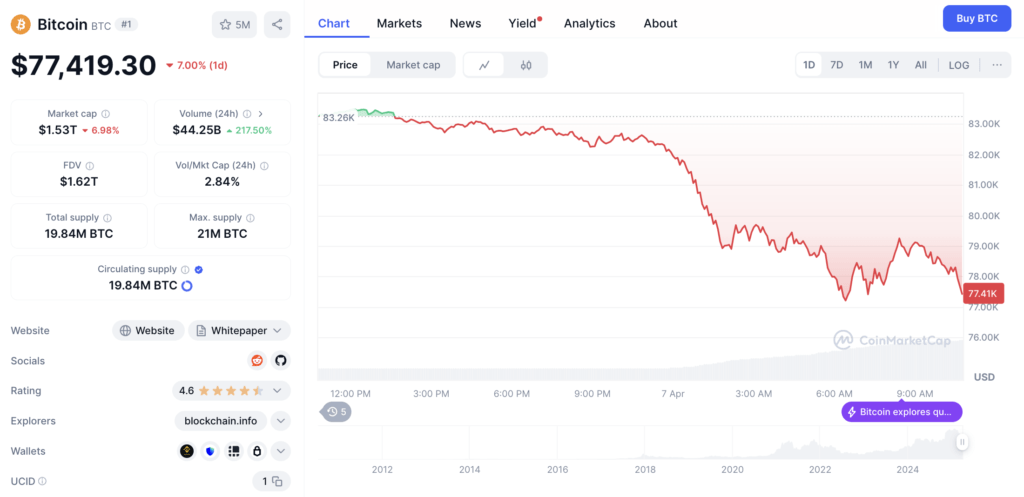The height and width of the screenshot is (497, 1024).
Task: Open the GitHub social icon
Action: (x=280, y=361)
